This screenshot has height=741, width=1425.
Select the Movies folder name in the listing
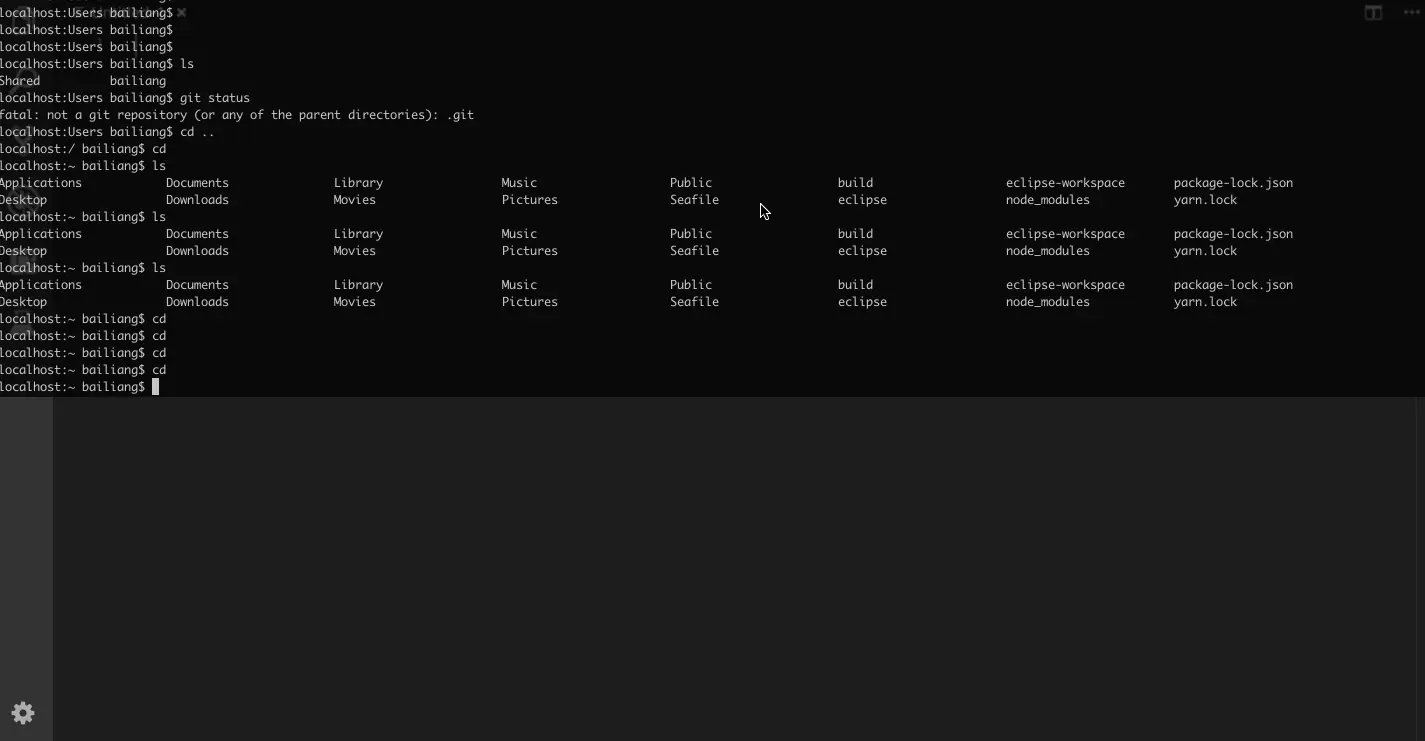click(355, 199)
